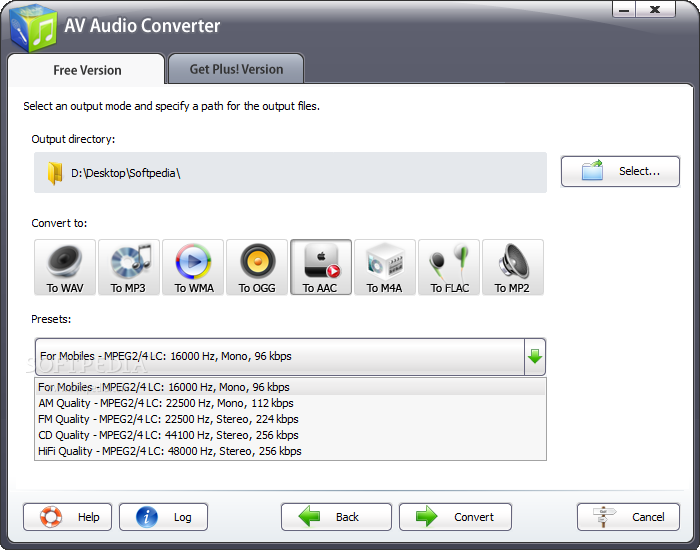The height and width of the screenshot is (550, 700).
Task: Click the Cancel button
Action: pos(628,517)
